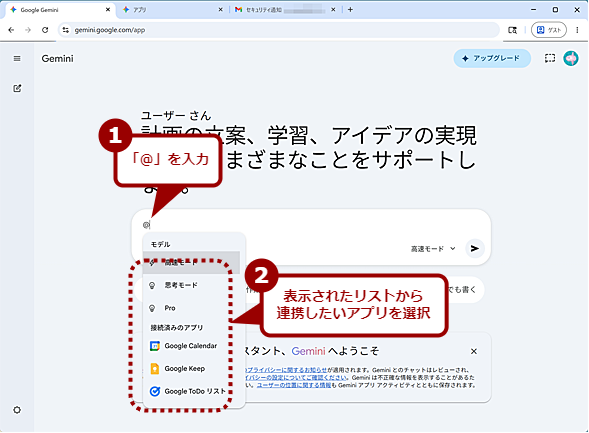Choose Google Keep from connected apps
The width and height of the screenshot is (589, 433).
coord(192,369)
